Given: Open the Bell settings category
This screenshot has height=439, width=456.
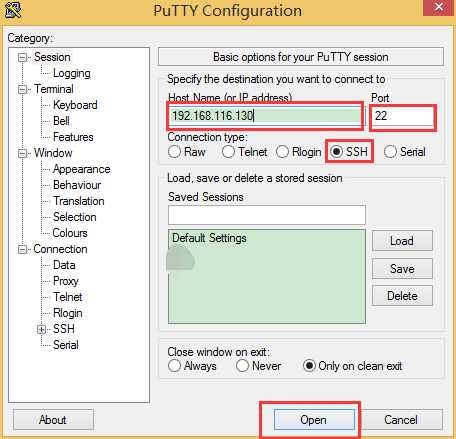Looking at the screenshot, I should [61, 121].
